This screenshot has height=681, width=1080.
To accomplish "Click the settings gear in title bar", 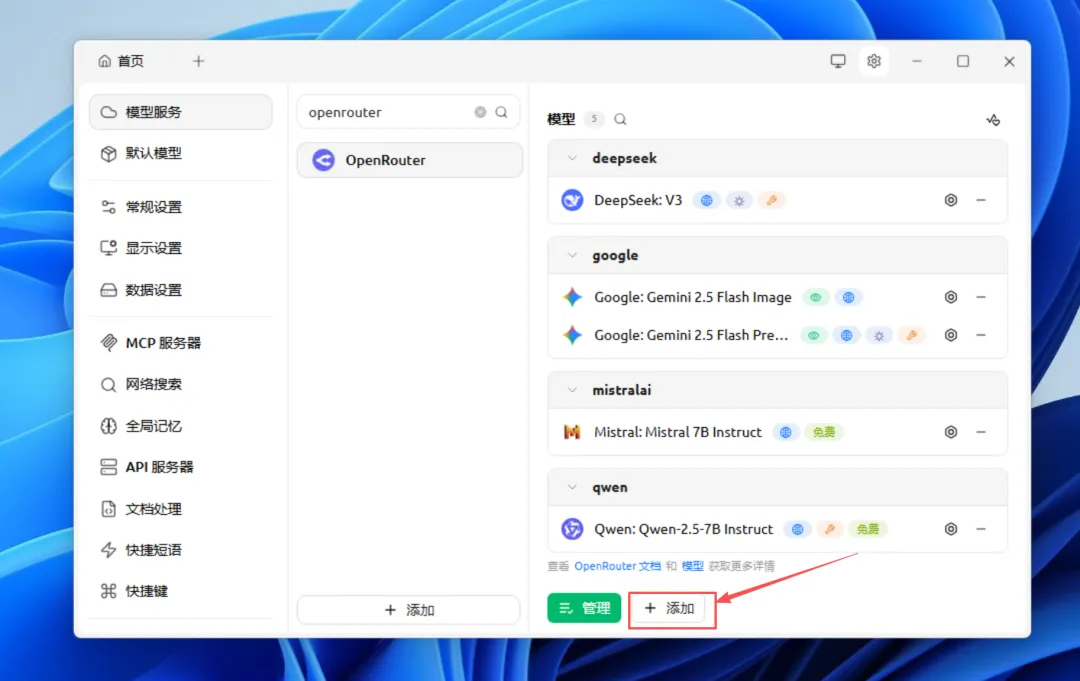I will point(873,61).
